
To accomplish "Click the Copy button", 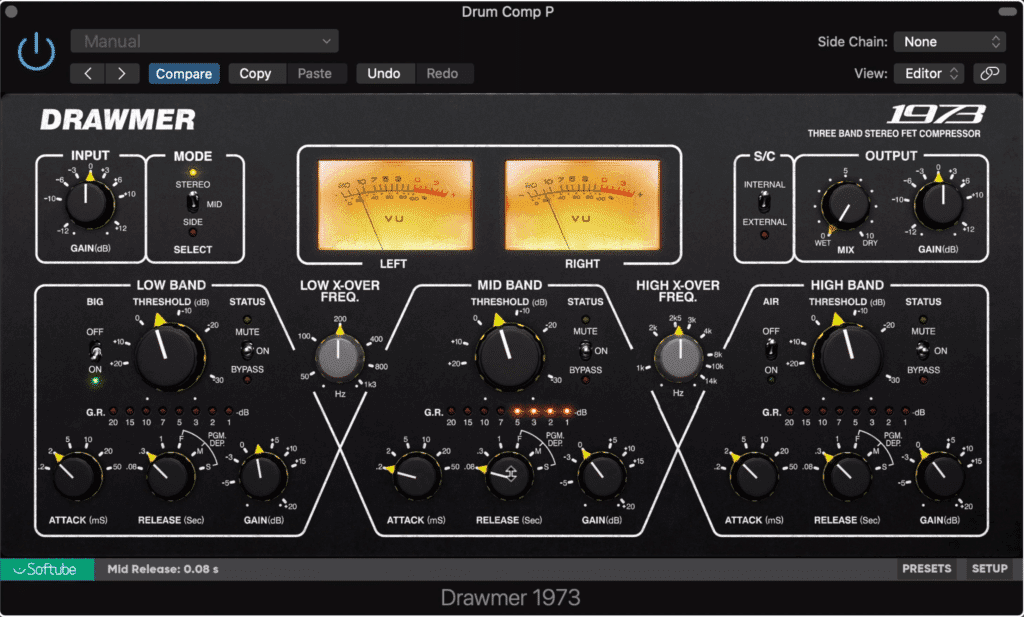I will [x=255, y=74].
